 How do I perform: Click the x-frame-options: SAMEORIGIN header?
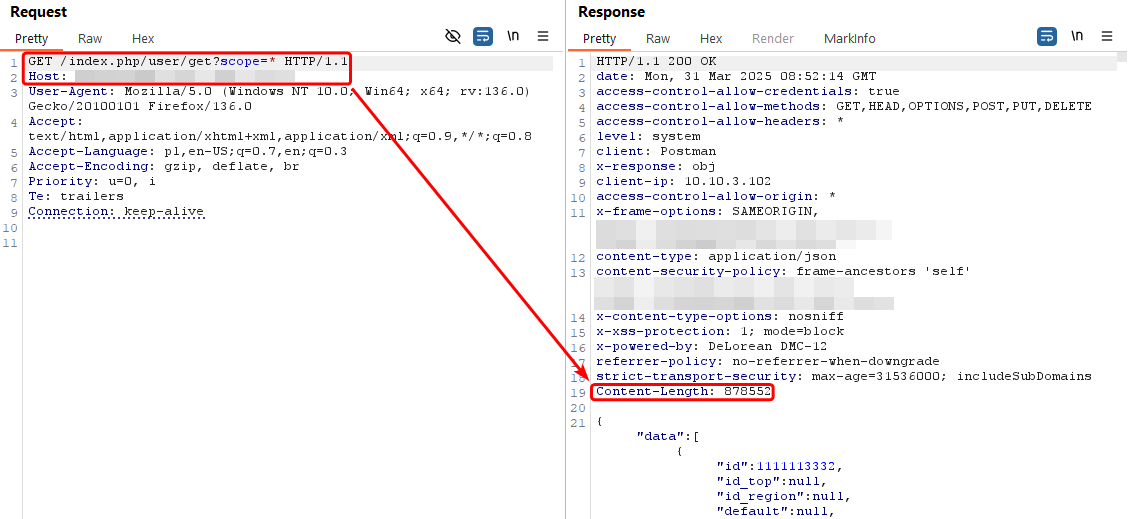(x=708, y=212)
